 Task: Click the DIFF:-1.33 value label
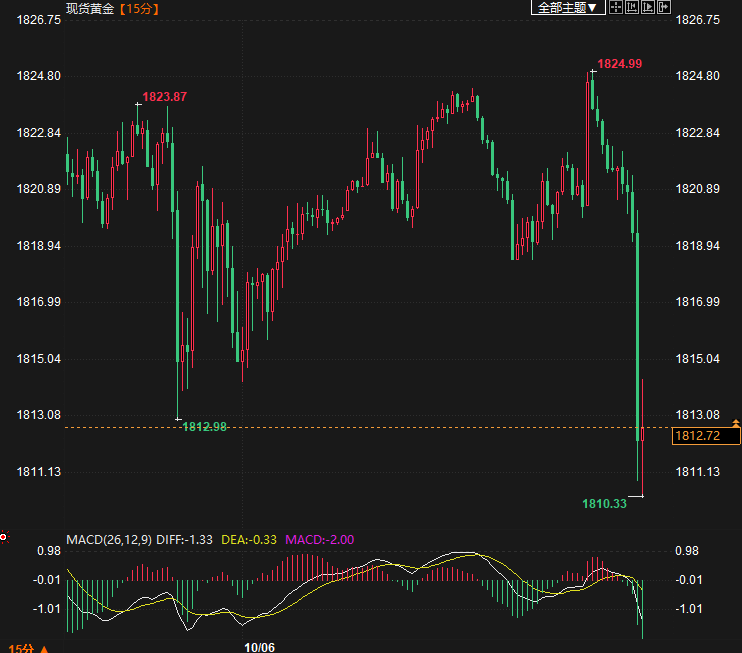pyautogui.click(x=185, y=540)
